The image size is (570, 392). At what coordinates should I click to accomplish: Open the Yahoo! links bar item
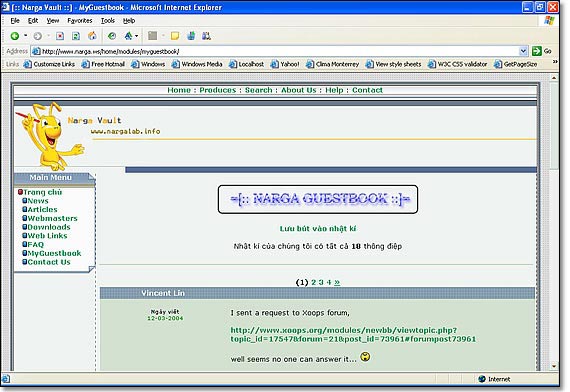click(285, 64)
